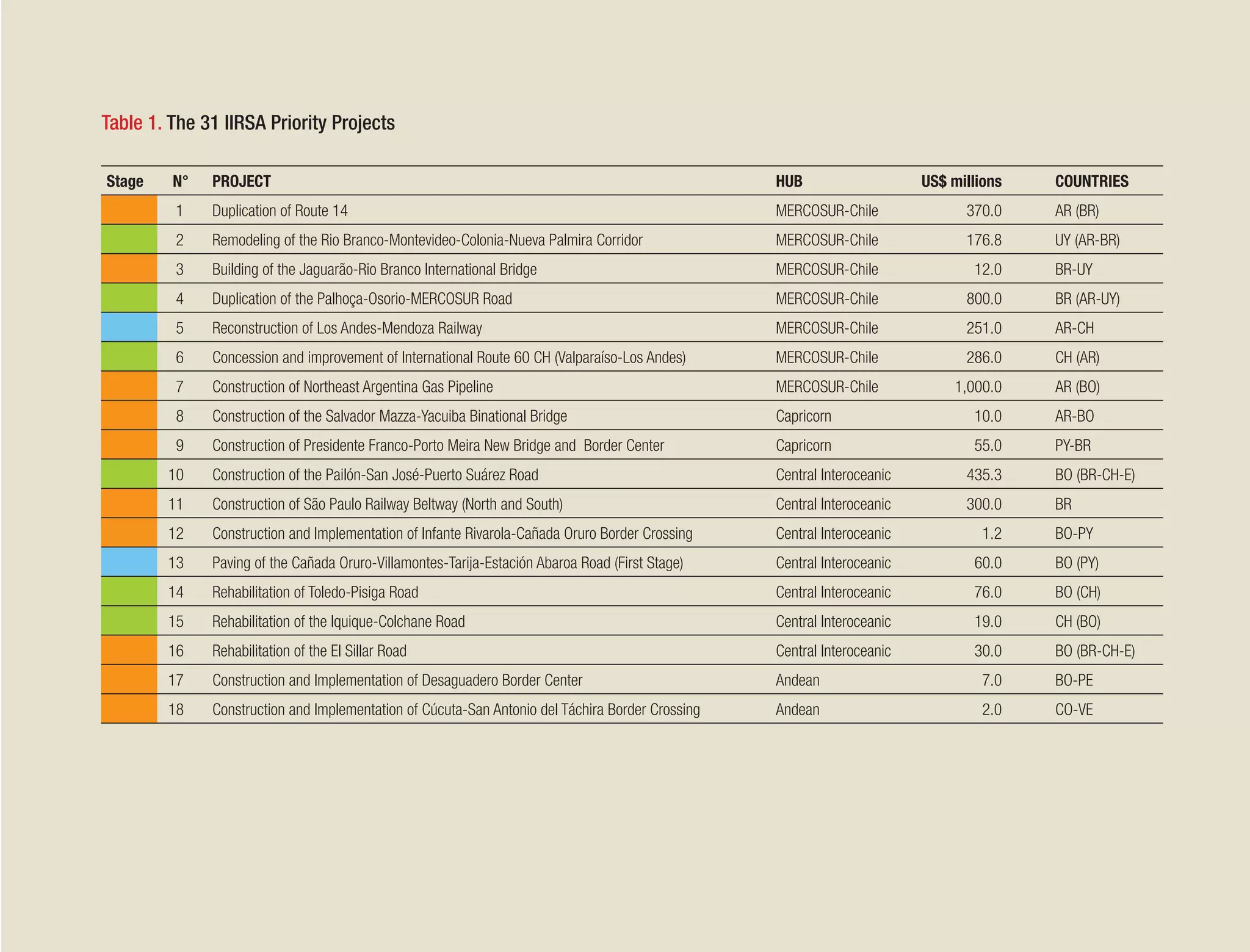Image resolution: width=1250 pixels, height=952 pixels.
Task: Click the blue stage swatch for project 5
Action: (129, 328)
